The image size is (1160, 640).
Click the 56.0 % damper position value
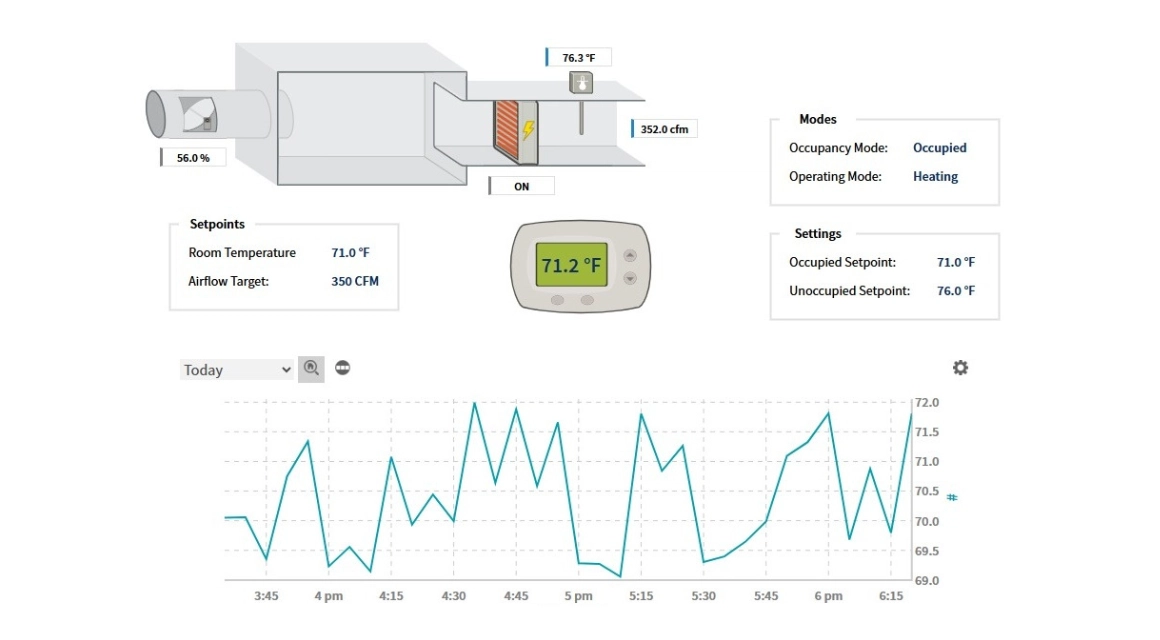coord(193,158)
